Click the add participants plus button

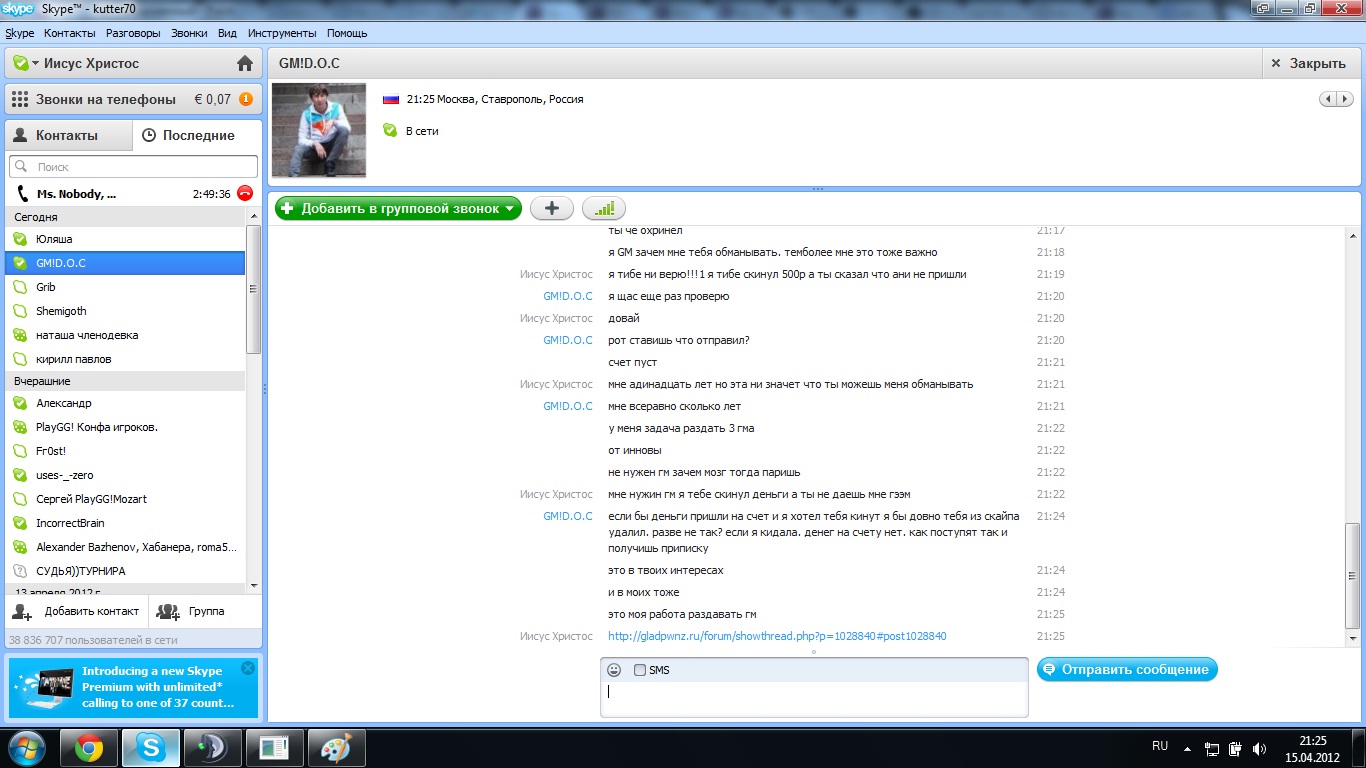coord(551,209)
